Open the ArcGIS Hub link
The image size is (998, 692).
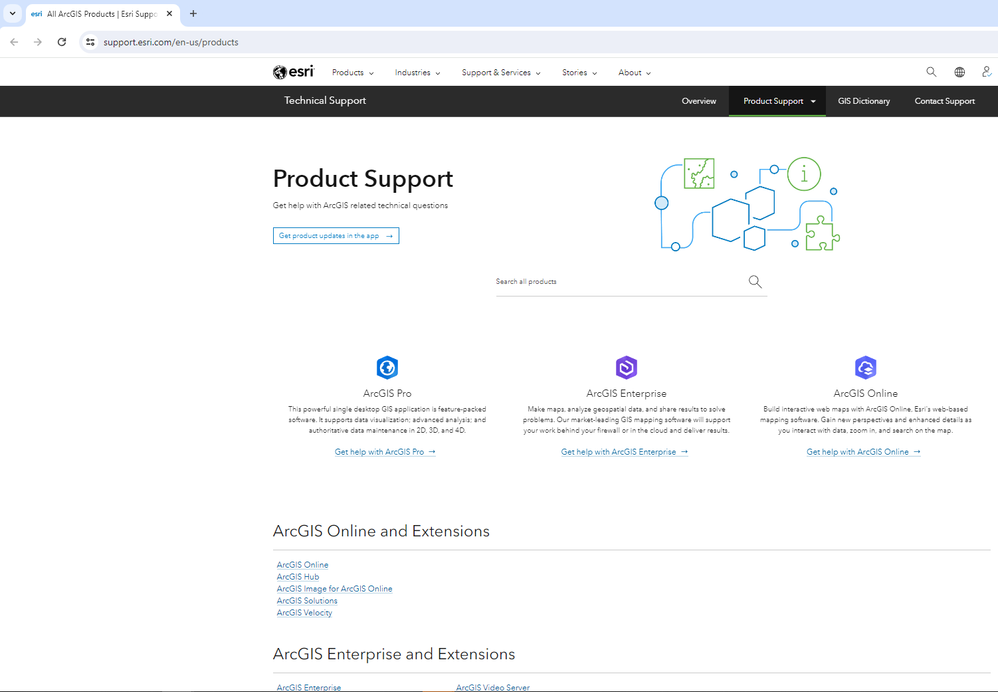298,577
